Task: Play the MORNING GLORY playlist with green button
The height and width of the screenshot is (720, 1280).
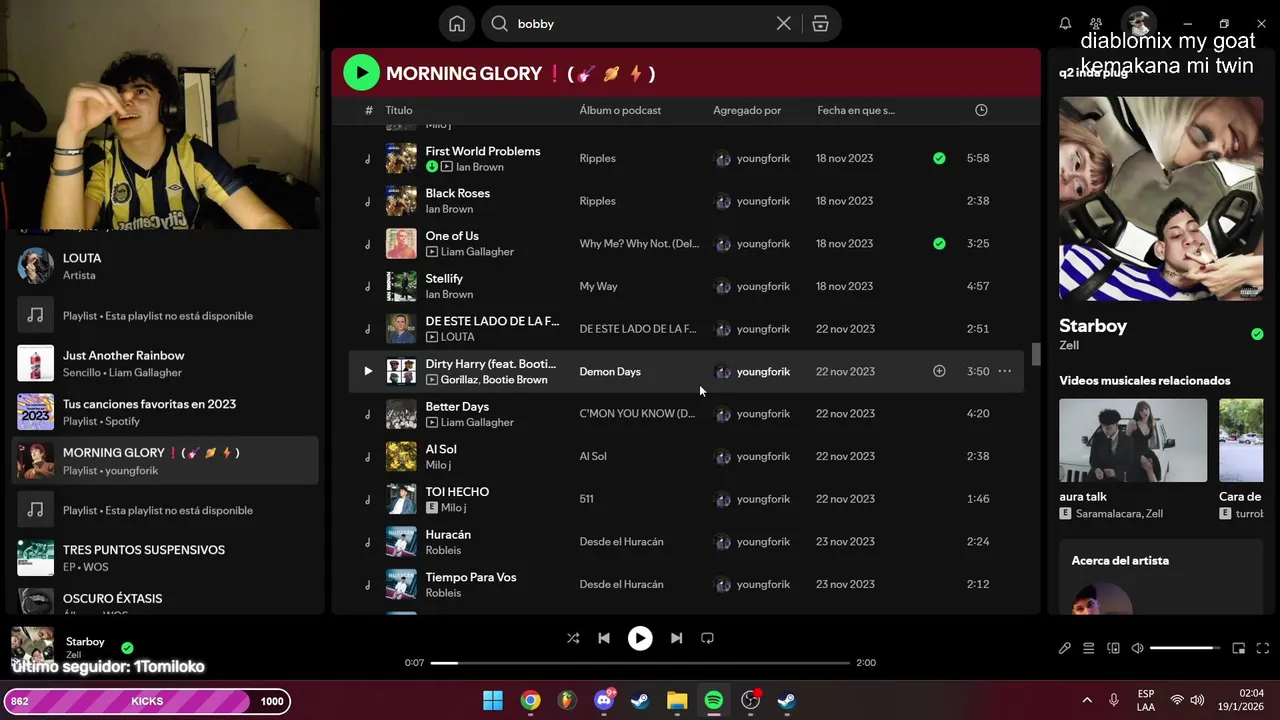Action: coord(361,72)
